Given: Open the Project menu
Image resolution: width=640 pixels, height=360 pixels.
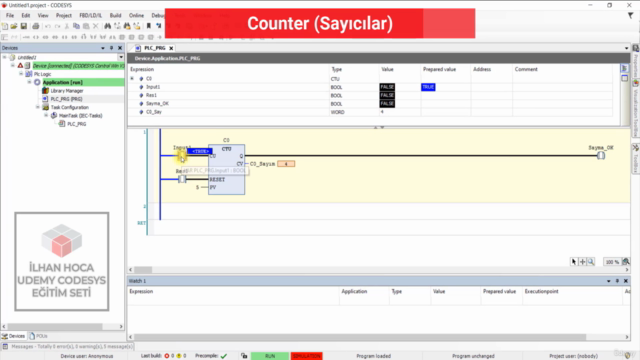Looking at the screenshot, I should (64, 16).
